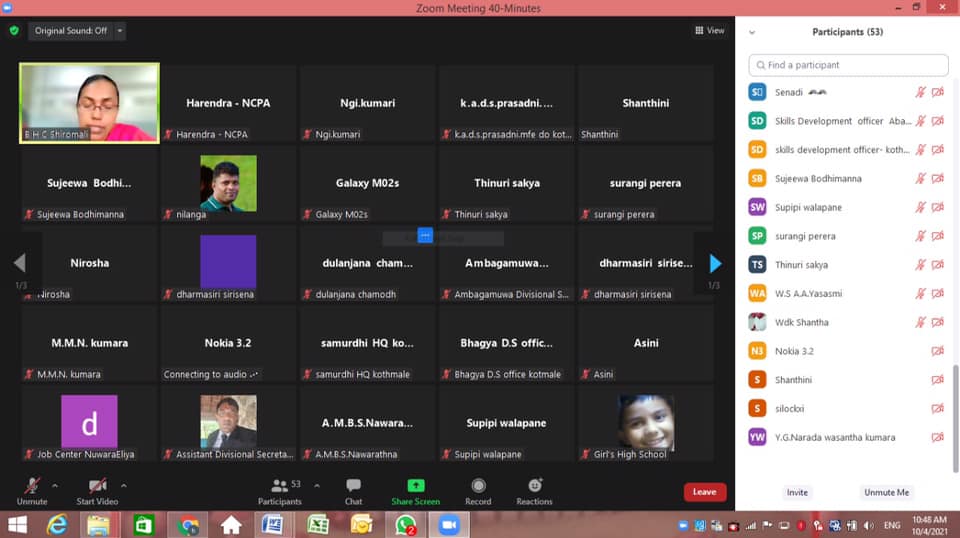Open WhatsApp from the taskbar

coord(405,525)
